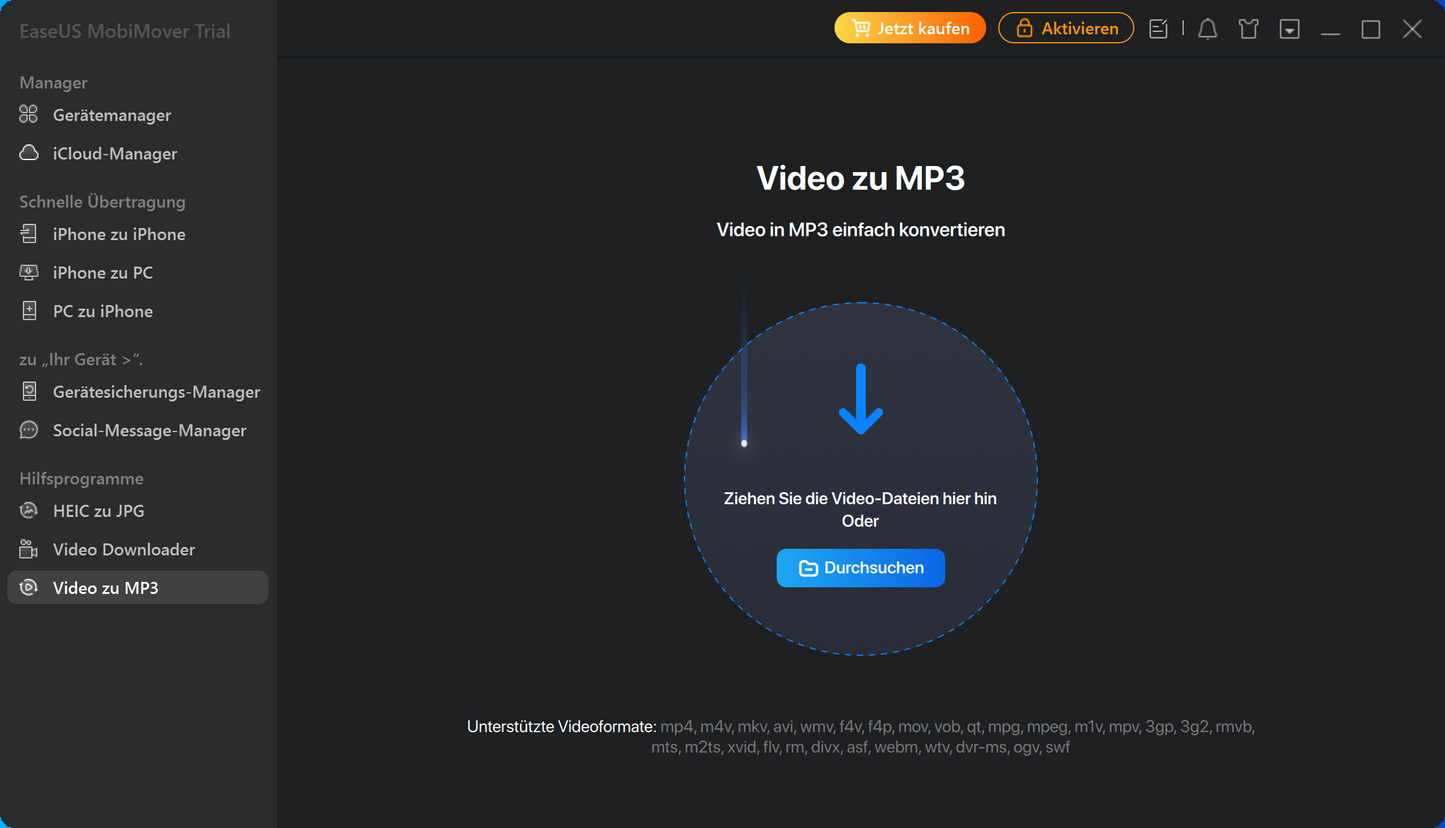Open Social-Message-Manager chat icon
Screen dimensions: 1445x828
coord(29,431)
